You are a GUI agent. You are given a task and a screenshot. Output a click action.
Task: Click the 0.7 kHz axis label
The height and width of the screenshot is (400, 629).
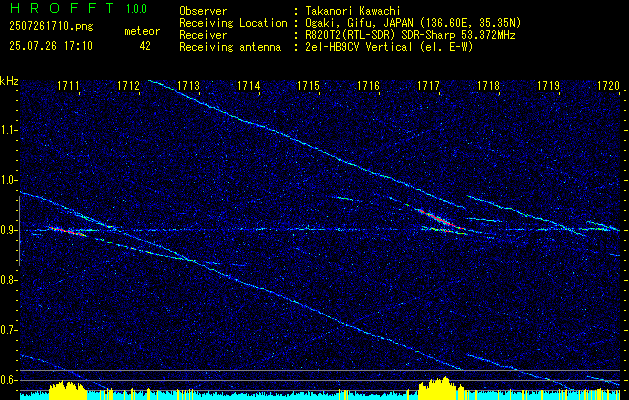pyautogui.click(x=9, y=330)
